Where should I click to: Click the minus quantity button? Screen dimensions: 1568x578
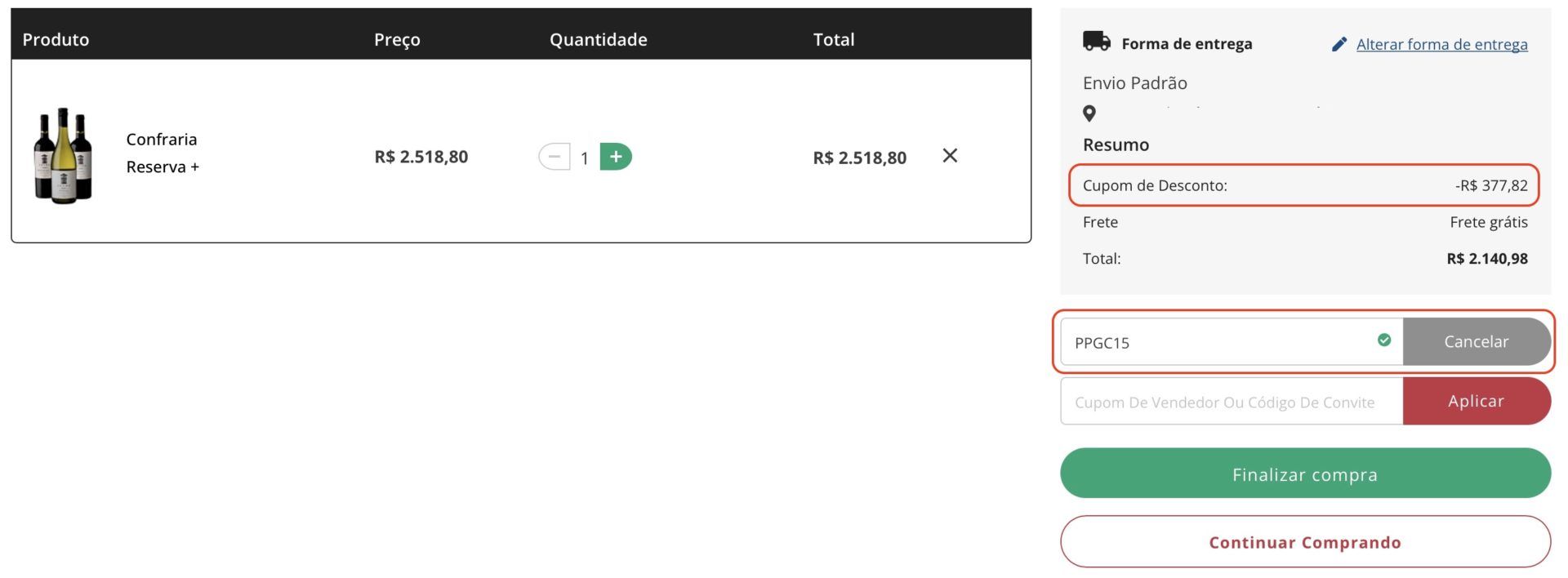click(x=555, y=156)
